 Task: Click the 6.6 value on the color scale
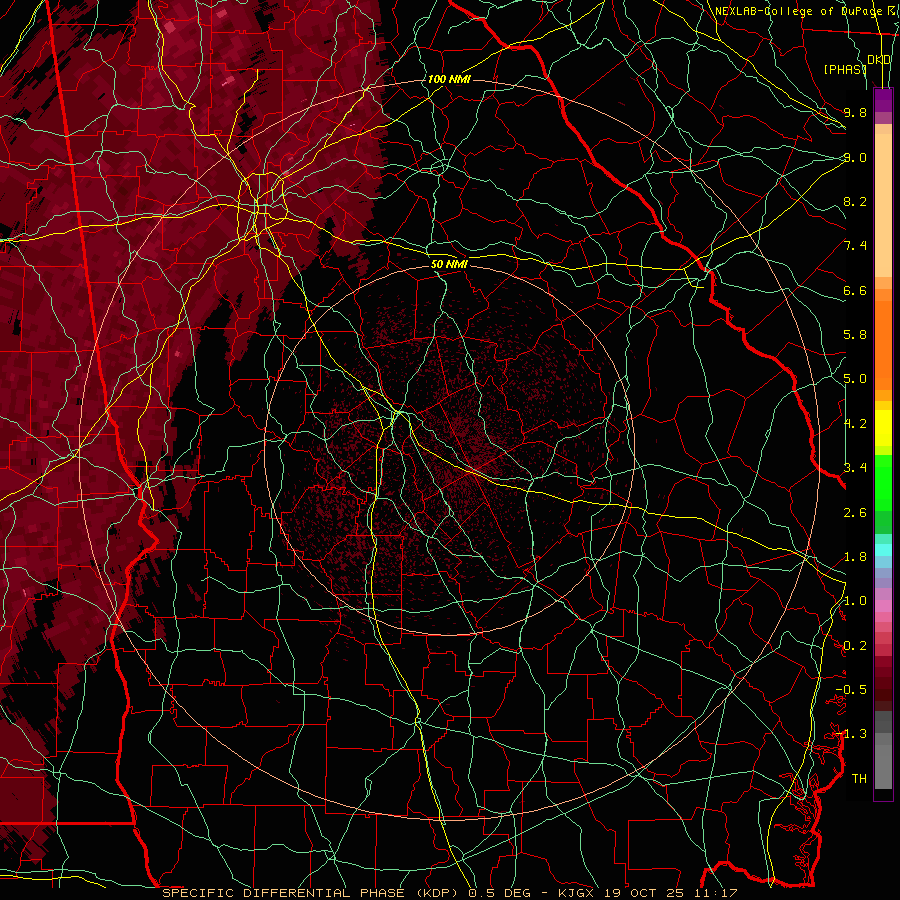855,290
